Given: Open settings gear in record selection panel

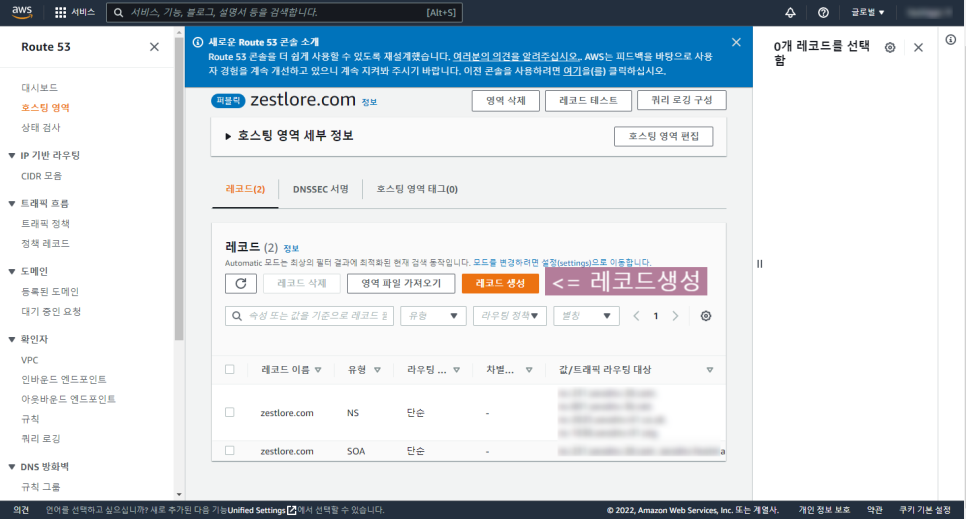Looking at the screenshot, I should click(890, 47).
